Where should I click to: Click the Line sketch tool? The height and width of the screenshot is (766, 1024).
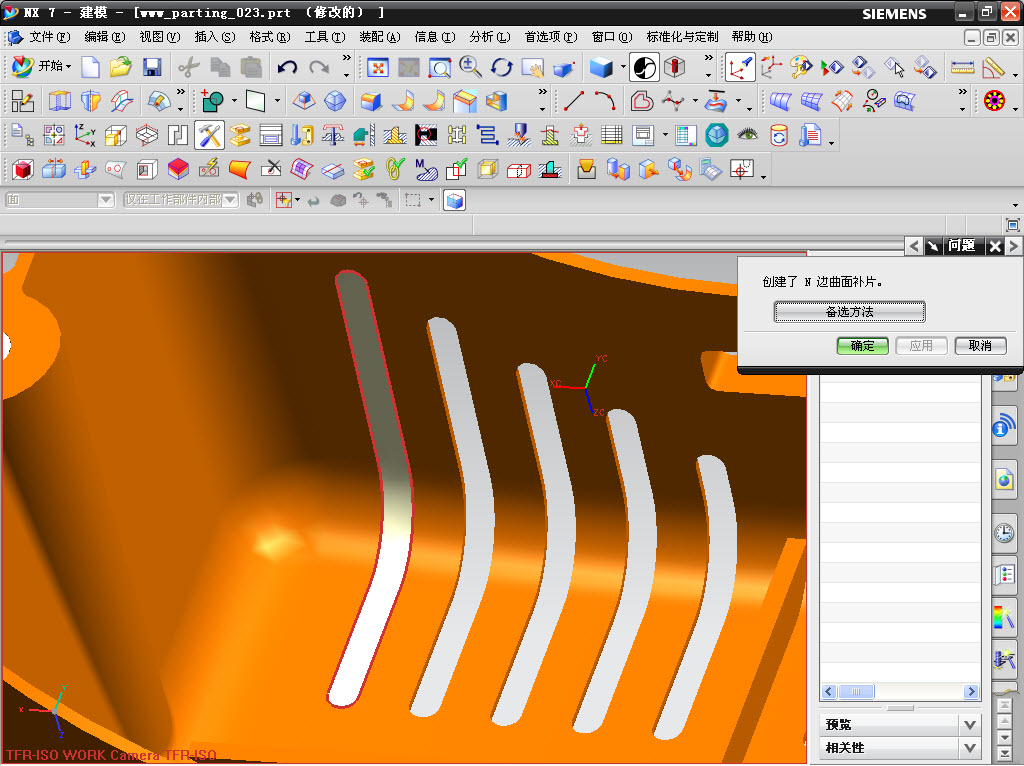click(x=574, y=101)
